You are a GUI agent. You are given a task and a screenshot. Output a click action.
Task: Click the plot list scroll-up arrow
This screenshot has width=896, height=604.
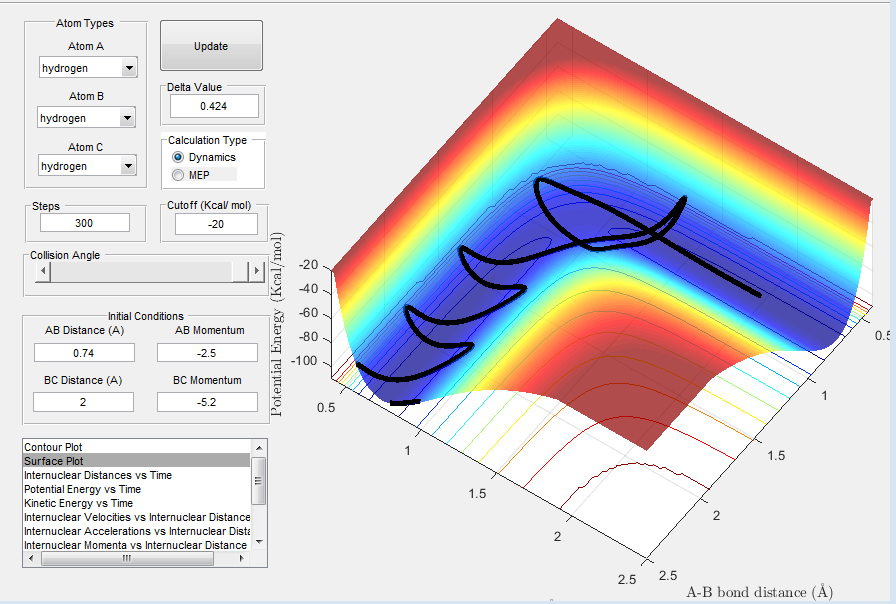coord(259,447)
